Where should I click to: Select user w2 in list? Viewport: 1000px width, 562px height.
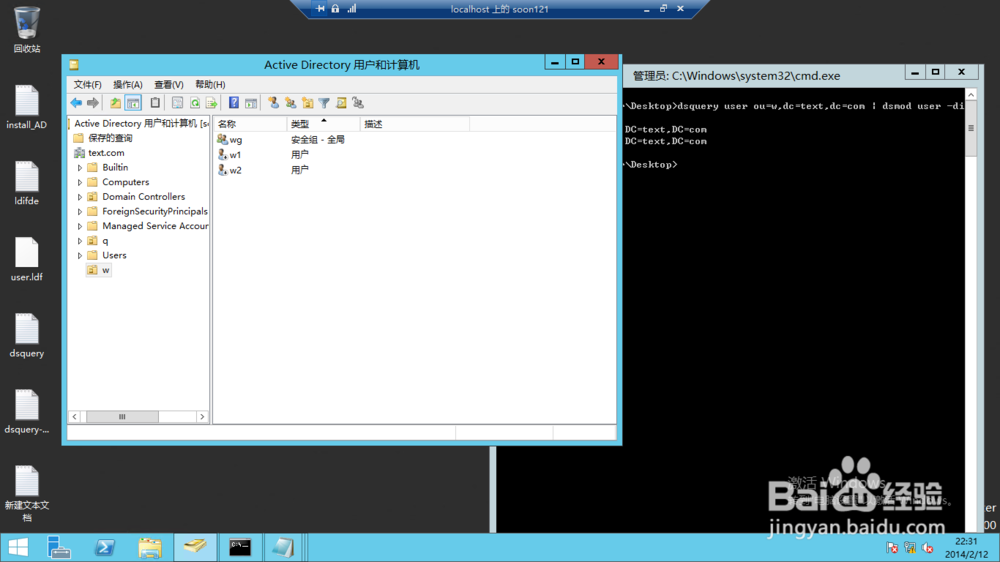(x=235, y=170)
